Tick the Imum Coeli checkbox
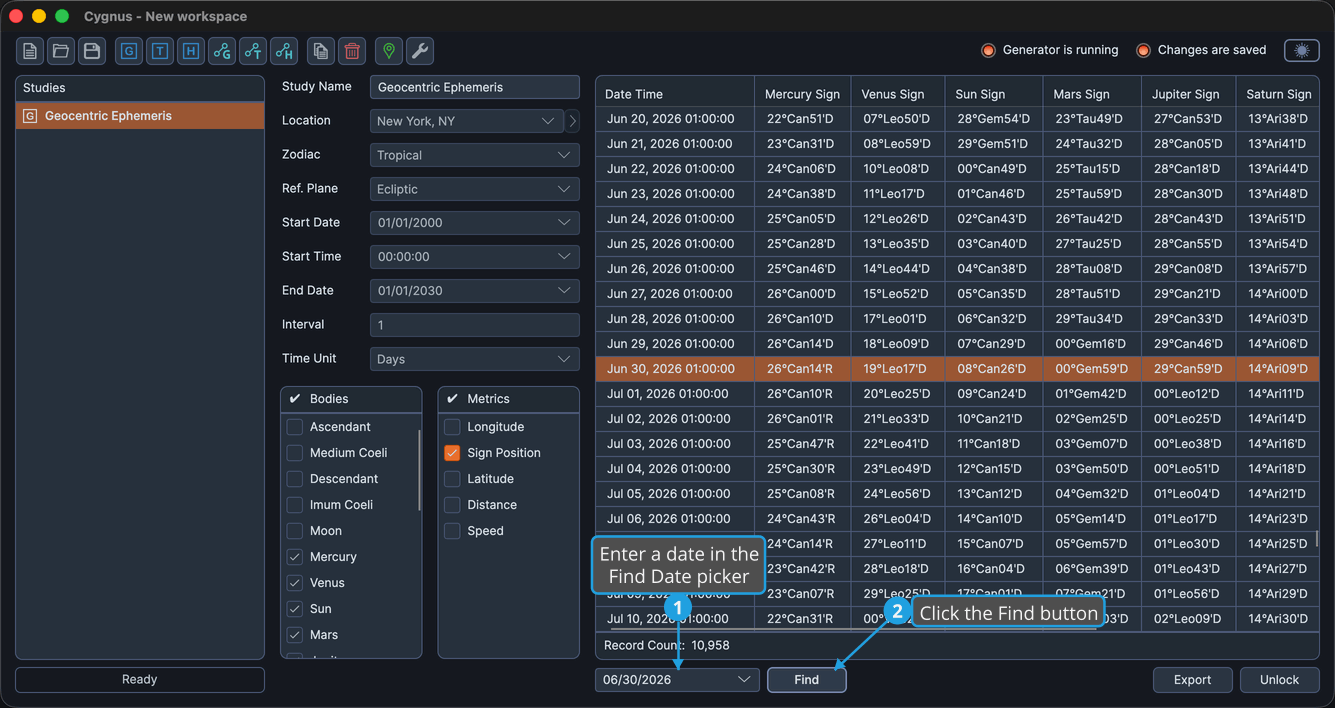This screenshot has height=708, width=1335. click(x=295, y=505)
